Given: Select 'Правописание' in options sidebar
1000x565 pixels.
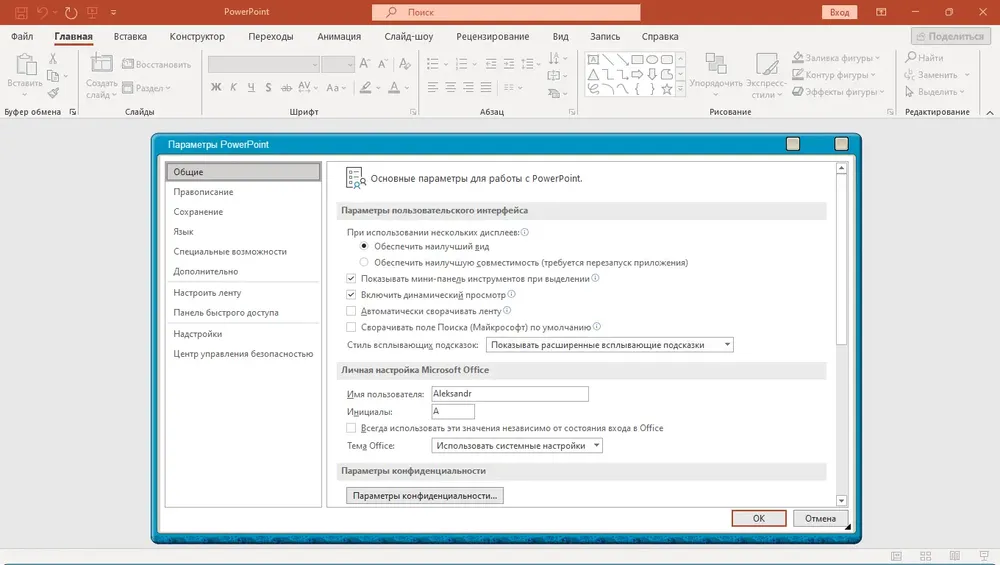Looking at the screenshot, I should pos(243,192).
